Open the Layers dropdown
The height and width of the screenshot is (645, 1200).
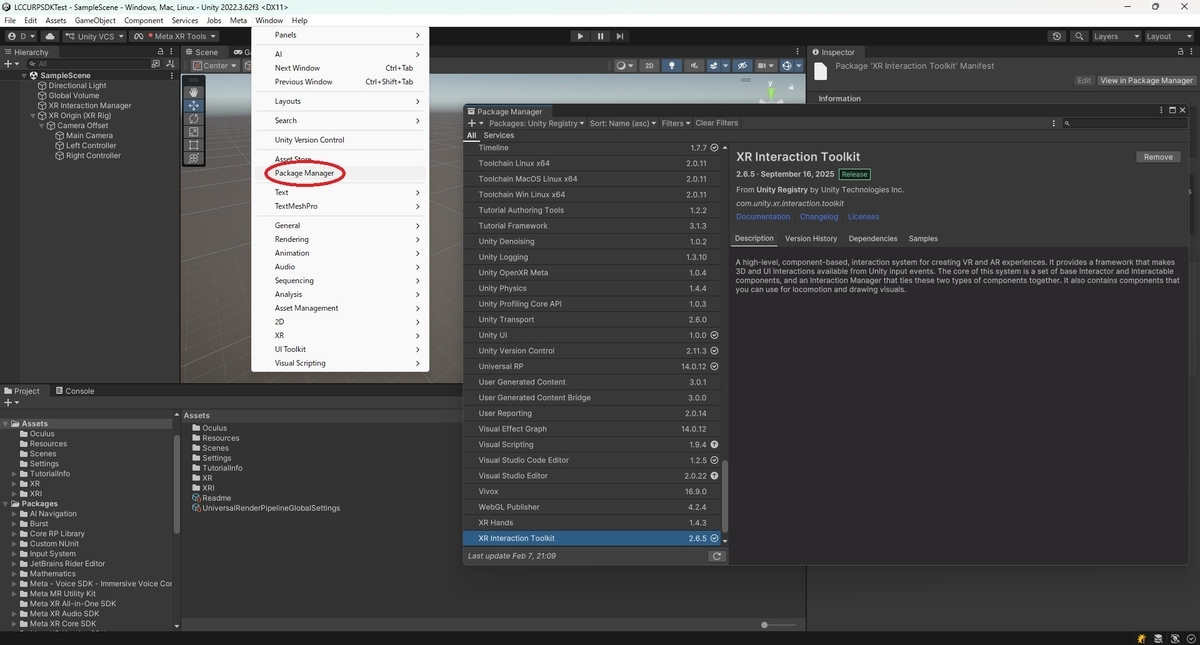1115,36
